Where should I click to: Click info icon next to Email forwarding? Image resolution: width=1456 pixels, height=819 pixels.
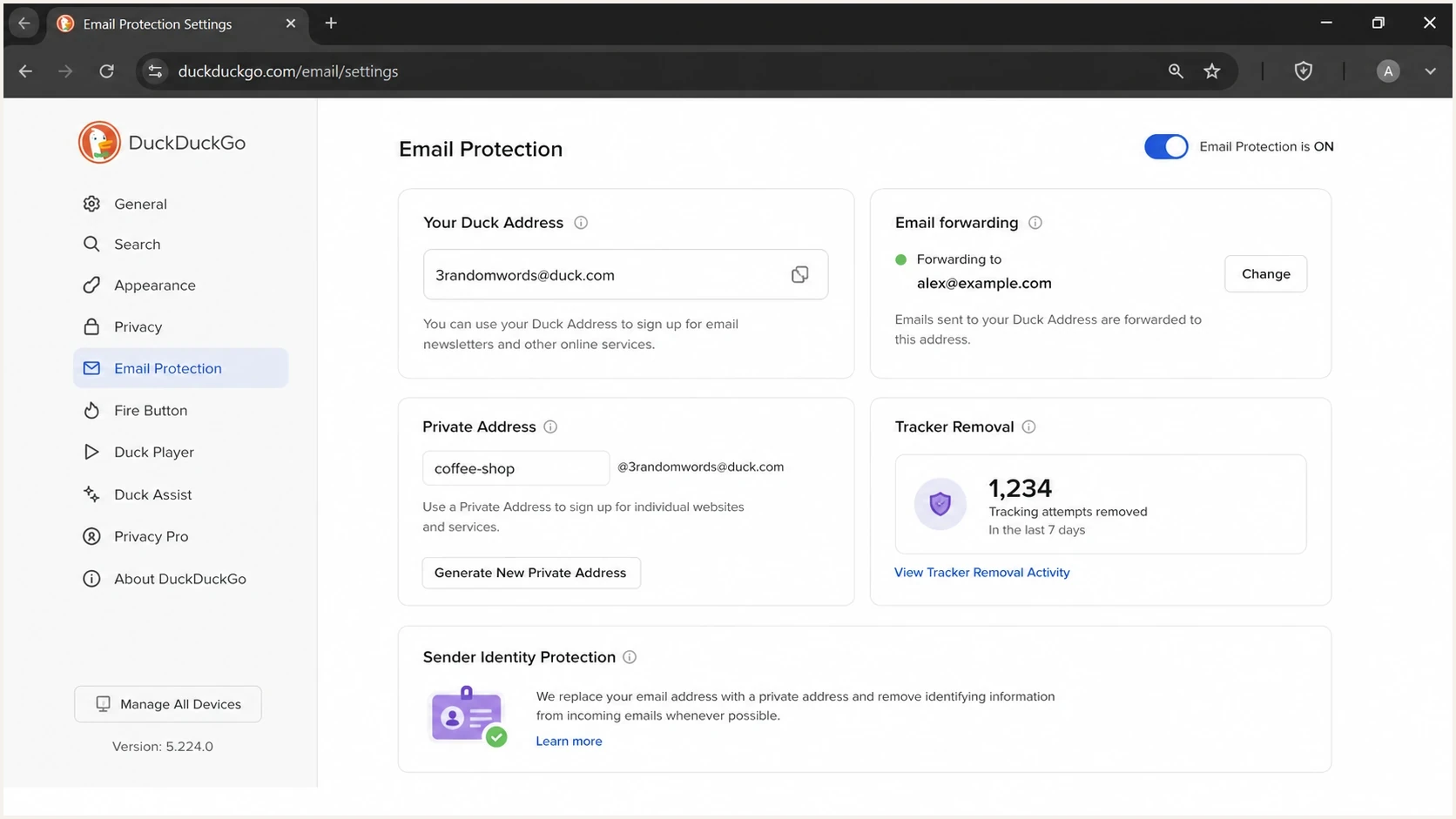click(1035, 223)
